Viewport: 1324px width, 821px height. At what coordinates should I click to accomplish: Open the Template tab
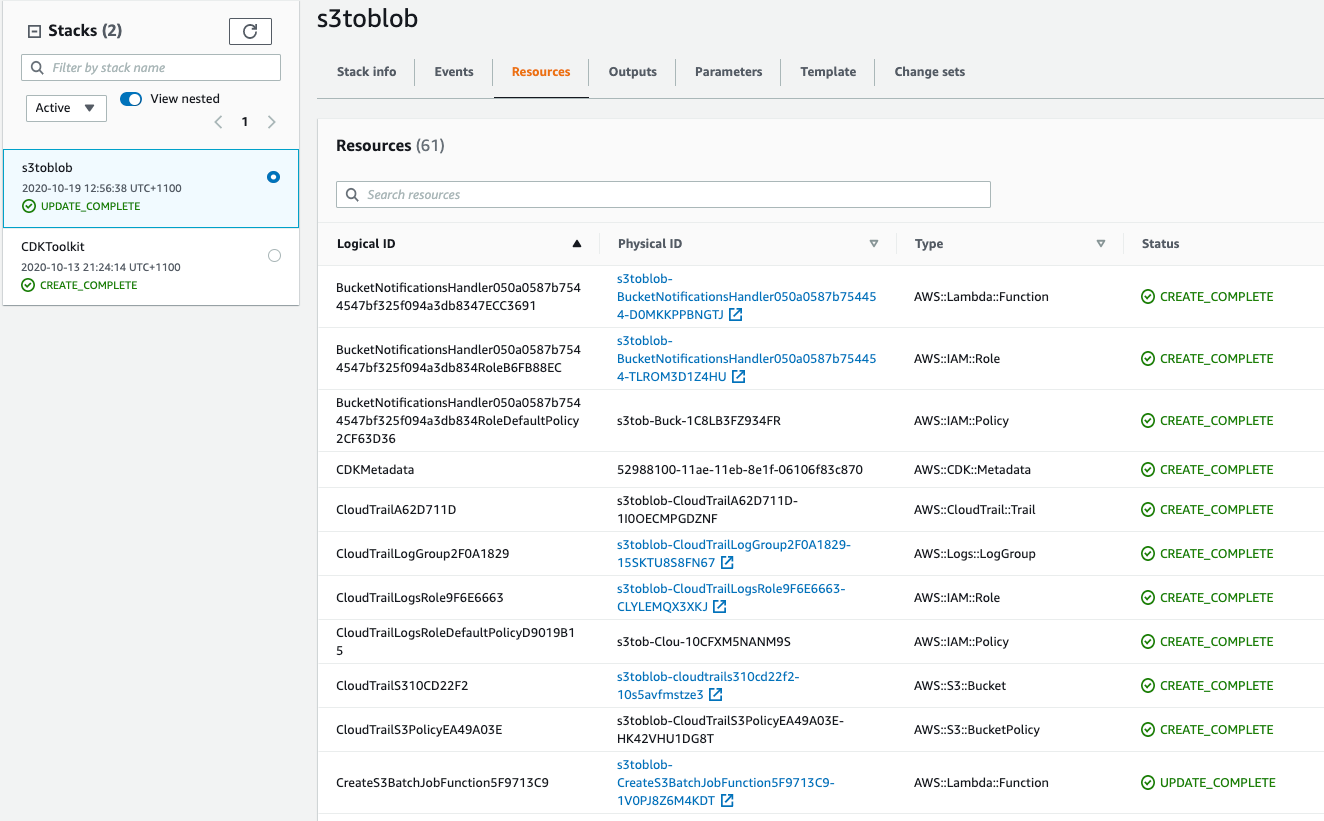(x=828, y=72)
